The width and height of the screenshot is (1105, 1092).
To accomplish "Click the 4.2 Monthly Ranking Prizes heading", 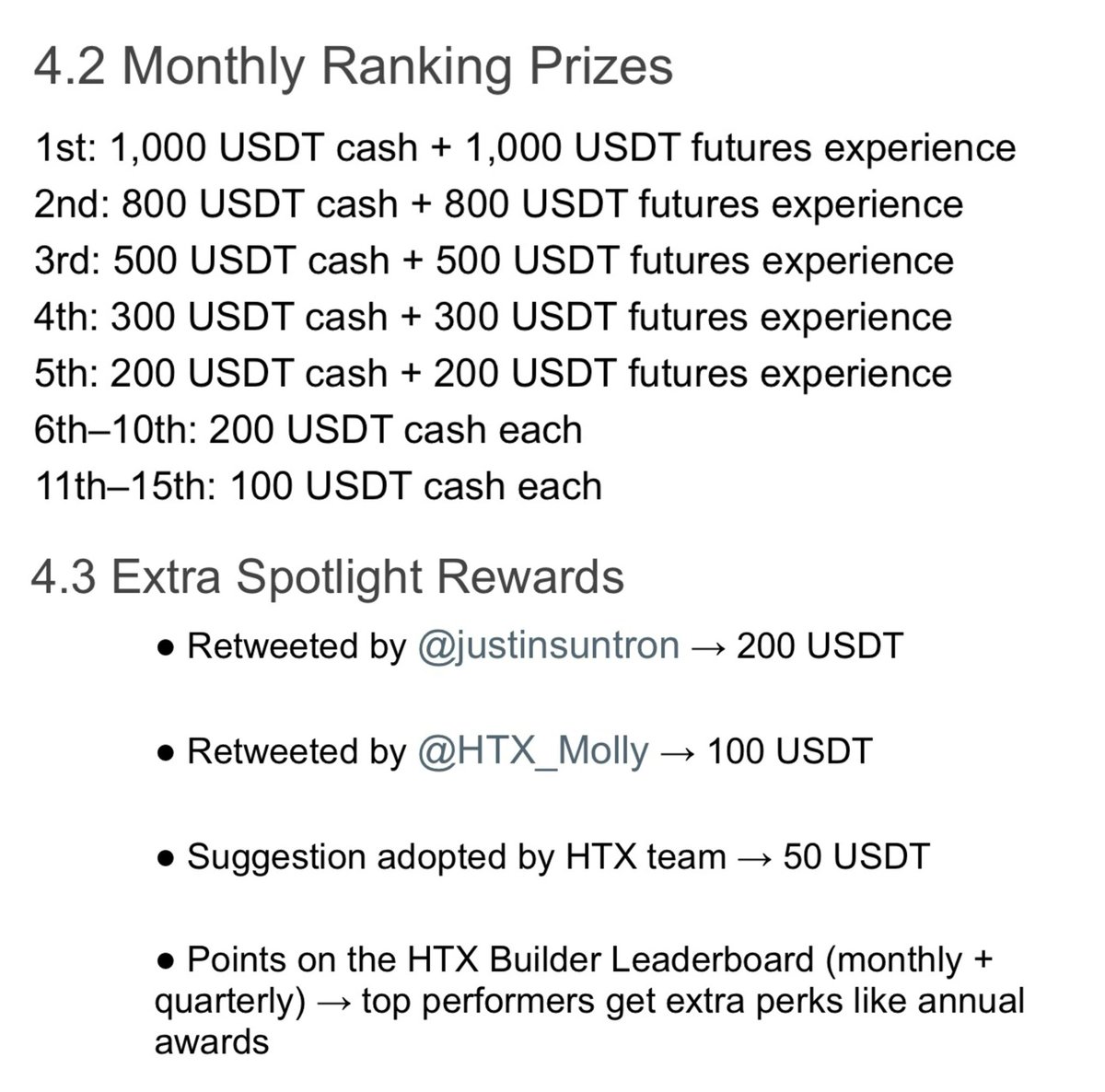I will (x=353, y=67).
